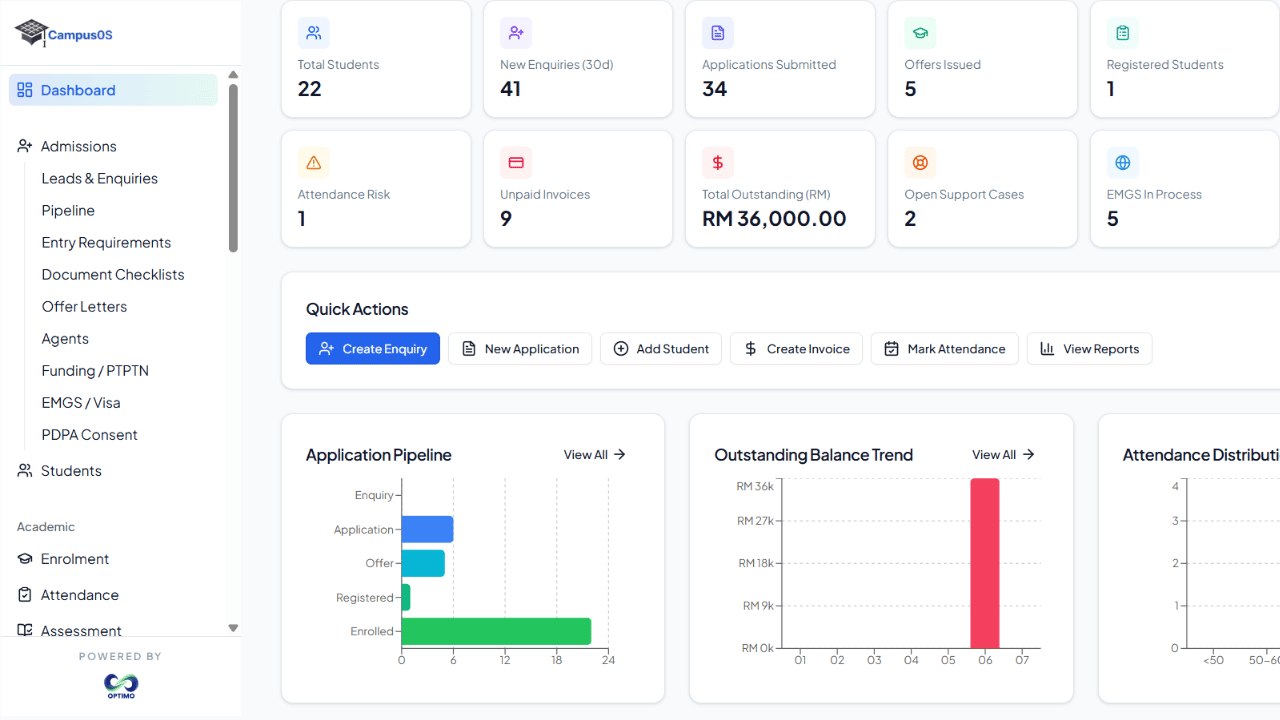Click the Create Enquiry button

[373, 349]
